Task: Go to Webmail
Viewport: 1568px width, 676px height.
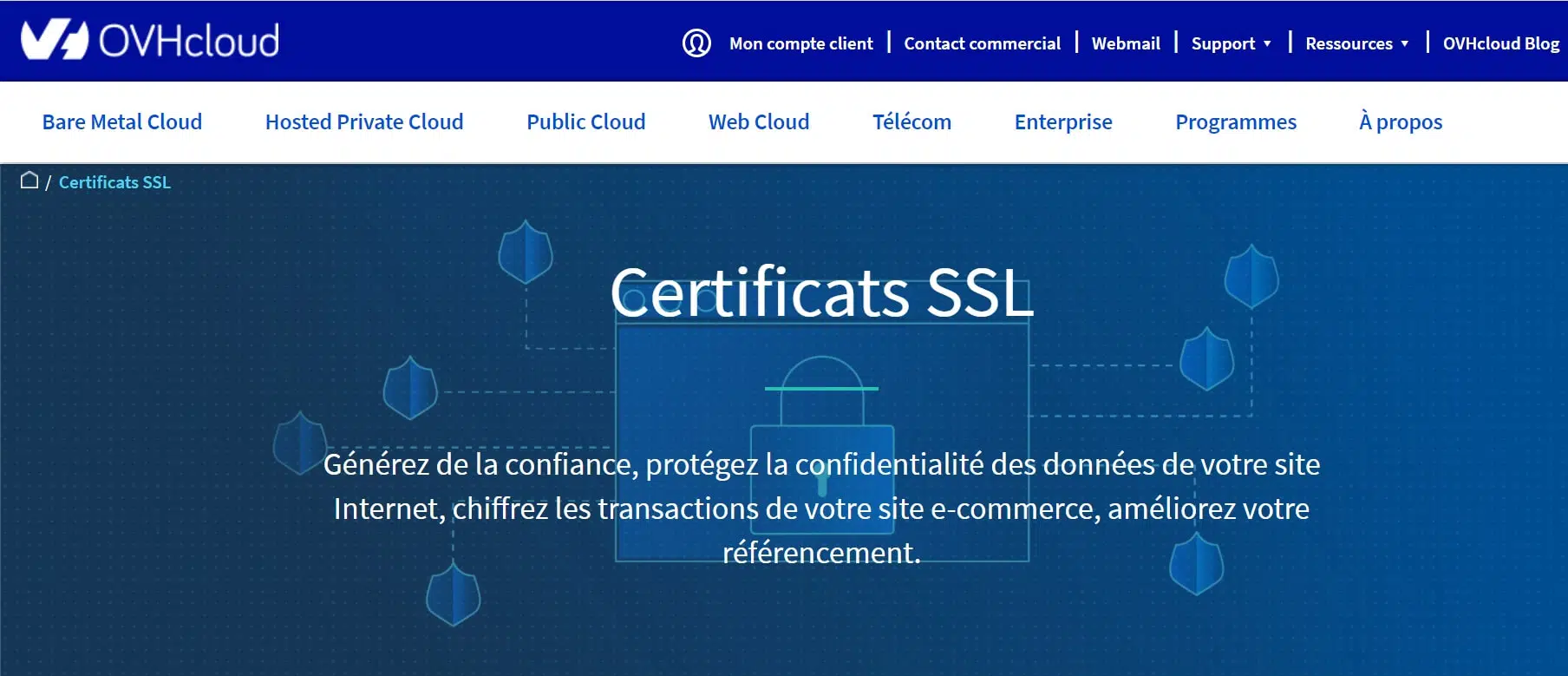Action: (1125, 43)
